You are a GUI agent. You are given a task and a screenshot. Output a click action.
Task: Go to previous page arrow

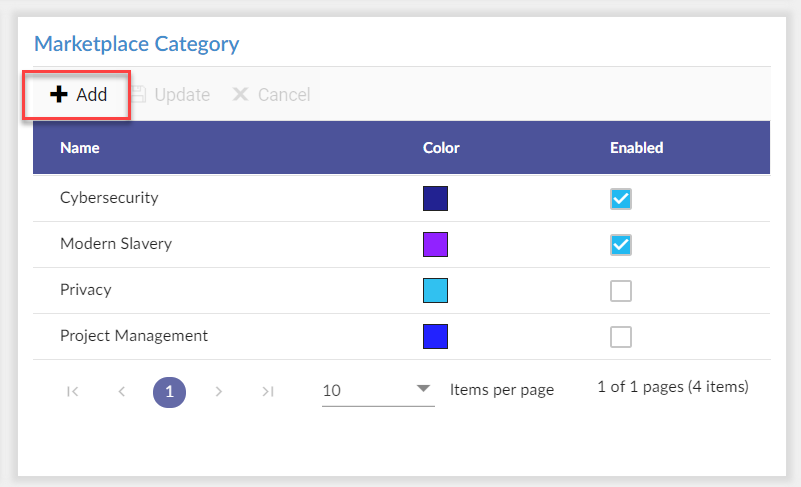[121, 392]
